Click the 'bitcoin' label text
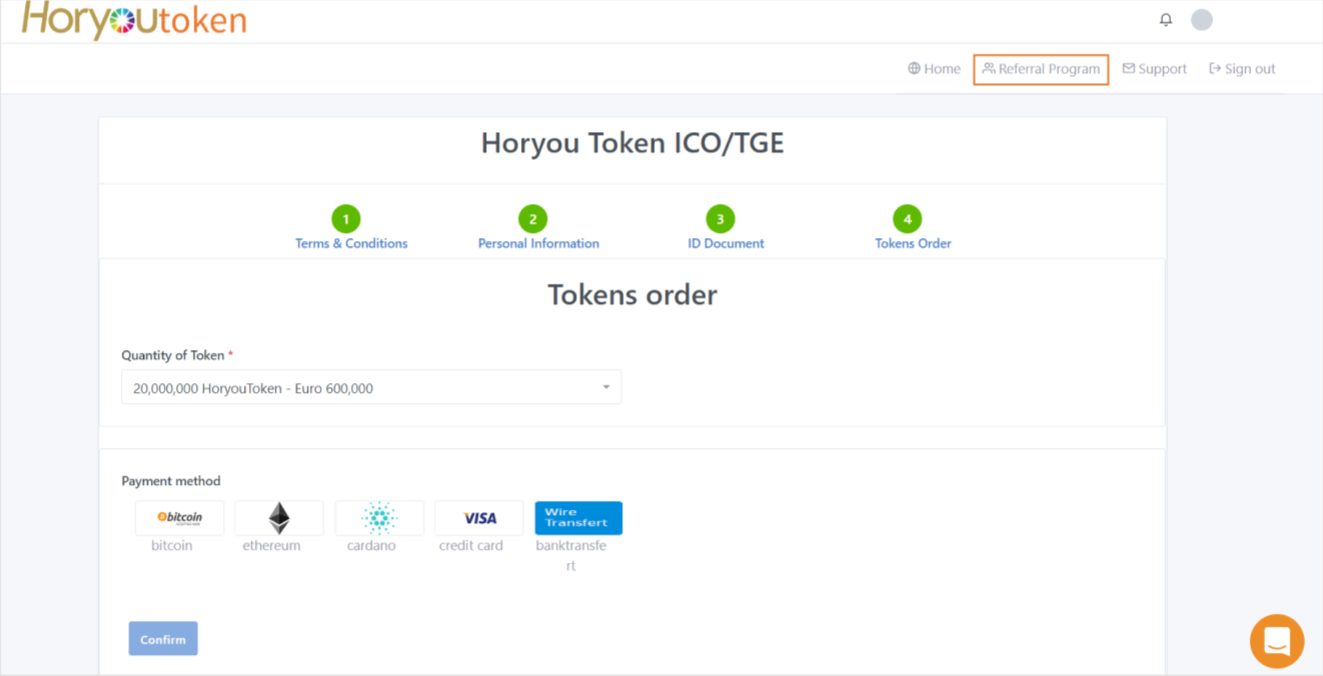 point(172,546)
